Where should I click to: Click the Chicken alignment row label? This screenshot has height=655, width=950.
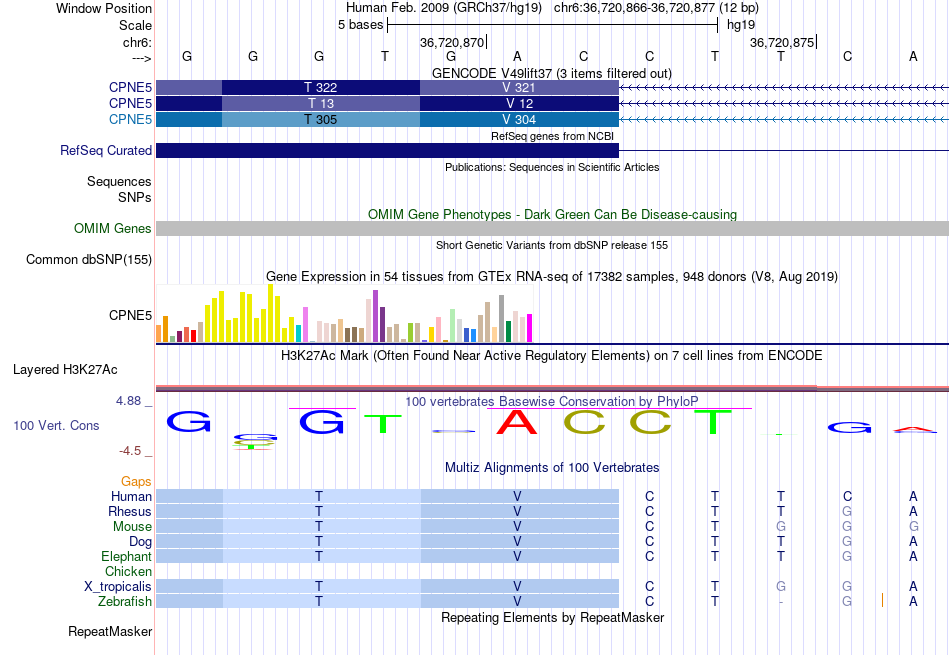(x=128, y=571)
